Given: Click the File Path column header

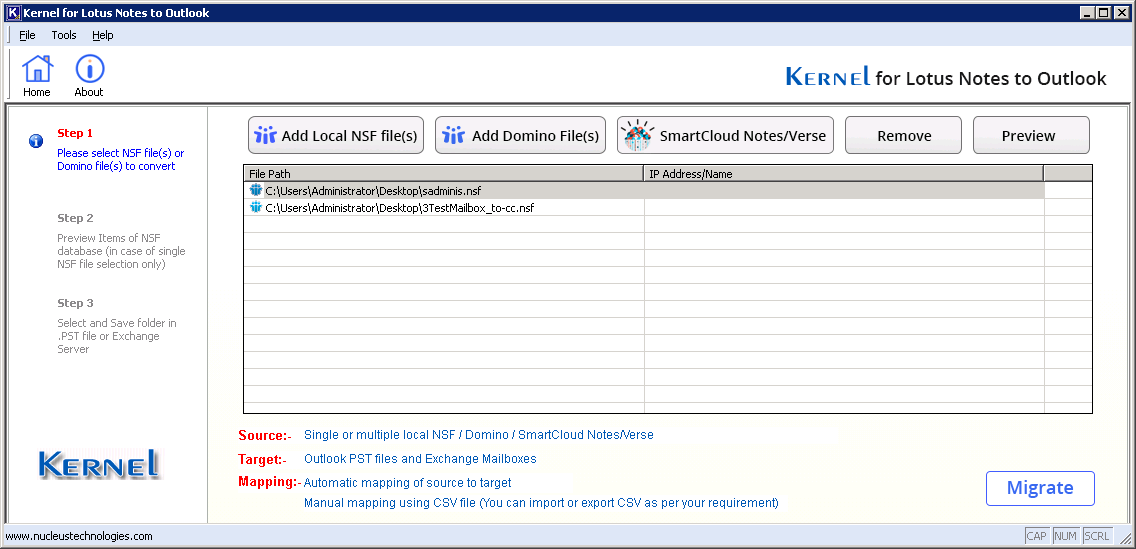Looking at the screenshot, I should pyautogui.click(x=444, y=174).
